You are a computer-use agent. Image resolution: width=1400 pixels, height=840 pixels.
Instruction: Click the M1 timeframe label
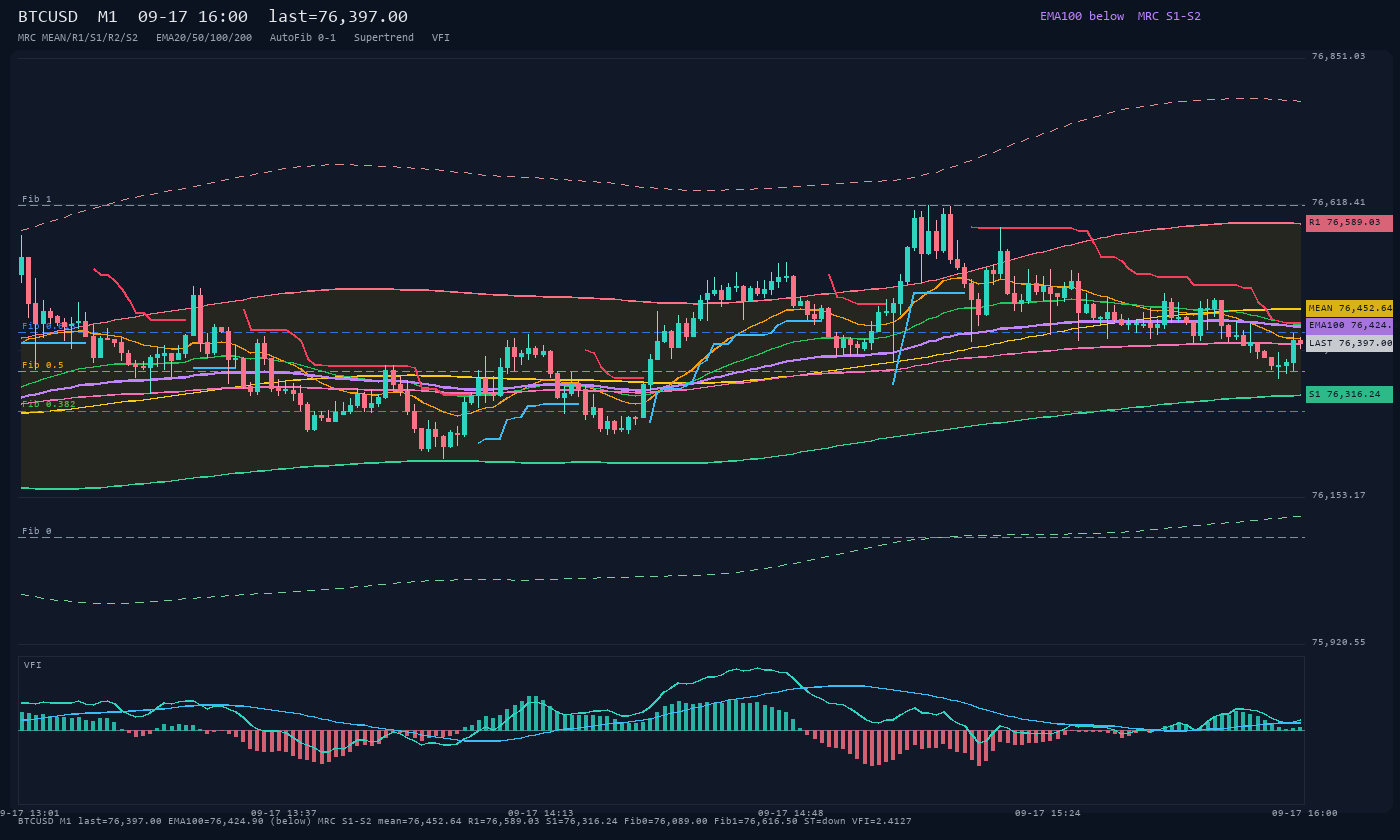(x=108, y=17)
